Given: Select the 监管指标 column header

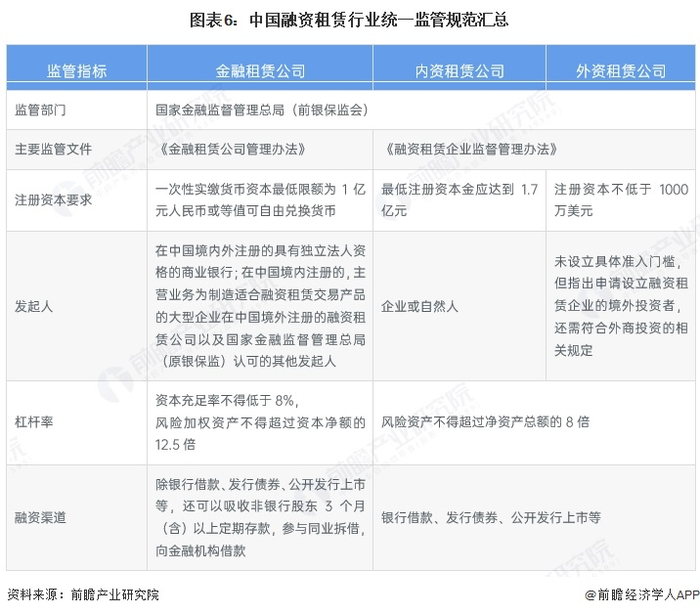Looking at the screenshot, I should [x=77, y=71].
